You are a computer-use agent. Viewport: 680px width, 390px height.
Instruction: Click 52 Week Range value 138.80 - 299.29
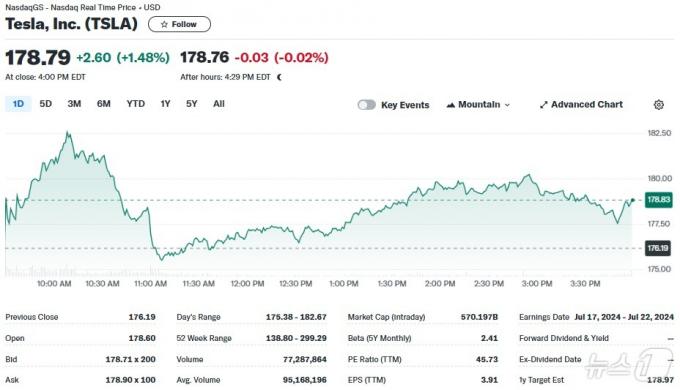(296, 338)
